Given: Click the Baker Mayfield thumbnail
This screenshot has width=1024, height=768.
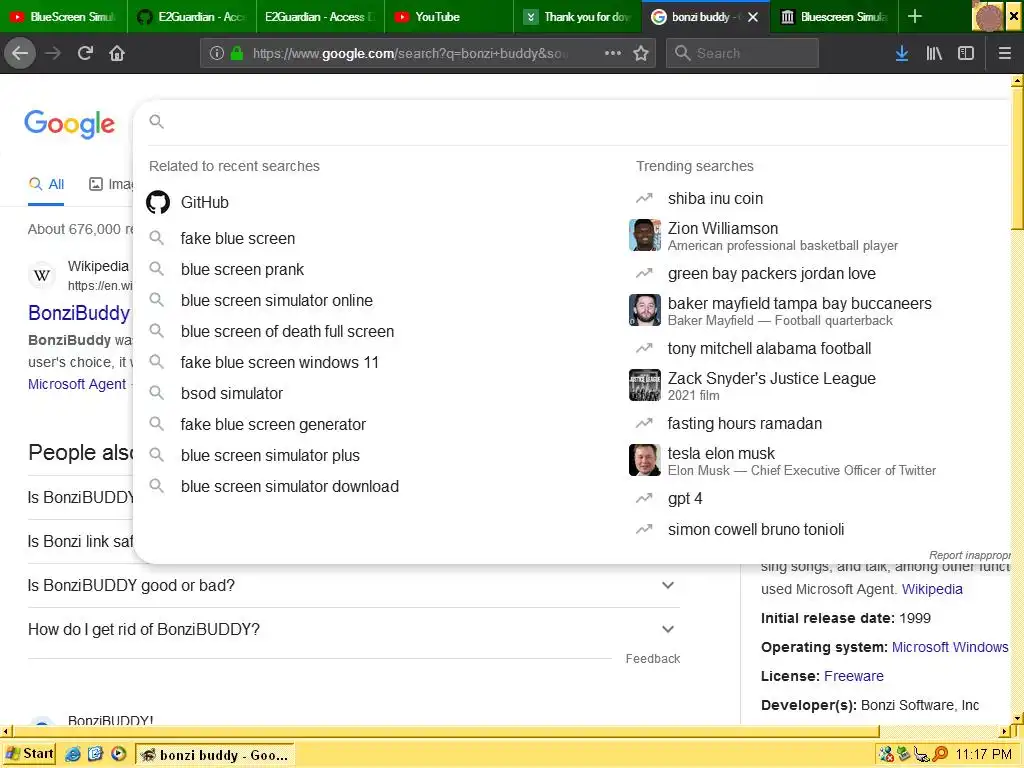Looking at the screenshot, I should [645, 310].
